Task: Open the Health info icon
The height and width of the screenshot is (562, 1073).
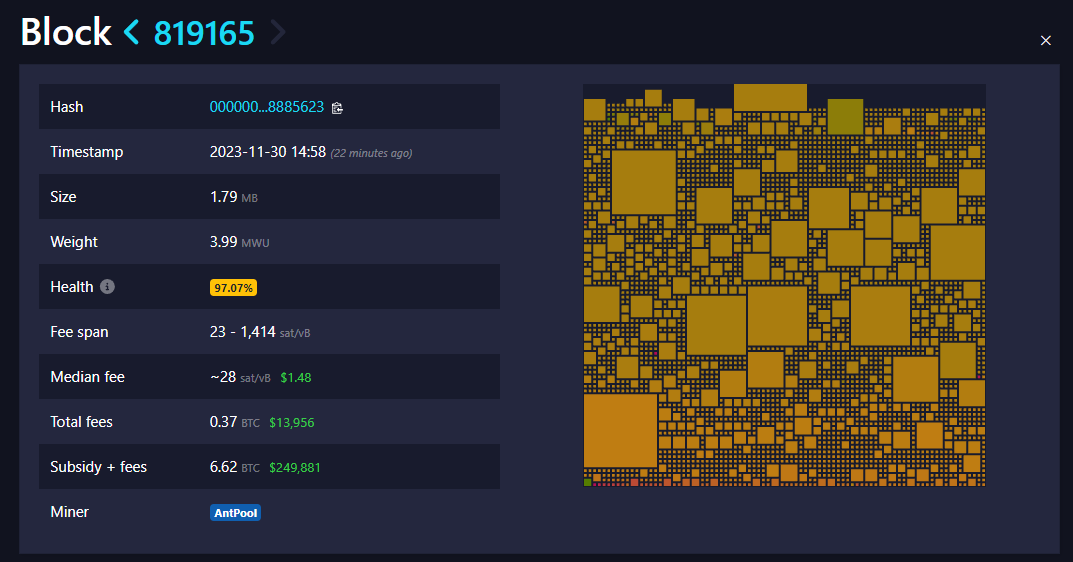Action: pos(107,287)
